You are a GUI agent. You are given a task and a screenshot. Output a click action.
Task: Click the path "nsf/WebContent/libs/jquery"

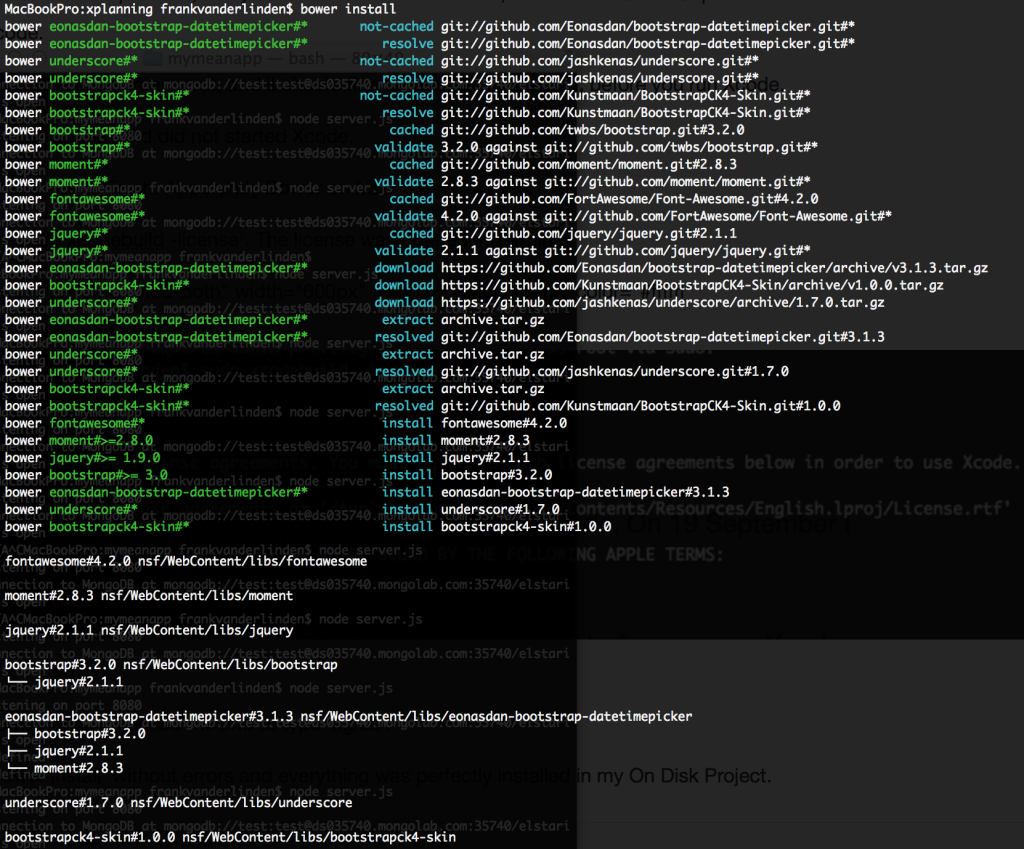tap(197, 631)
